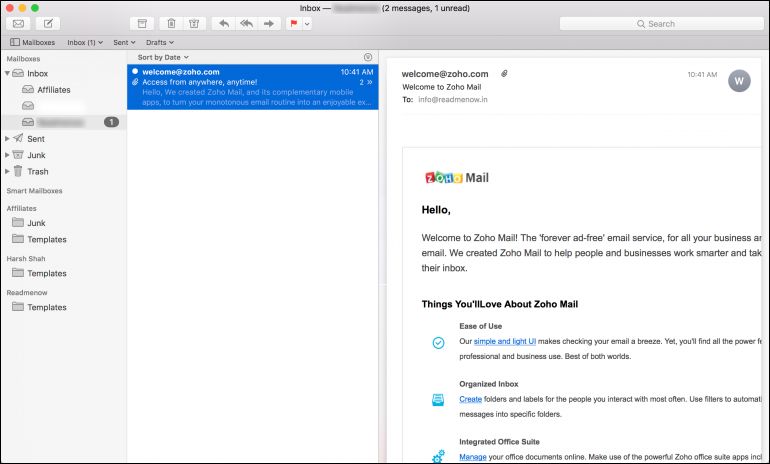This screenshot has height=464, width=770.
Task: Click recipient info@readmenow.in address
Action: point(453,99)
